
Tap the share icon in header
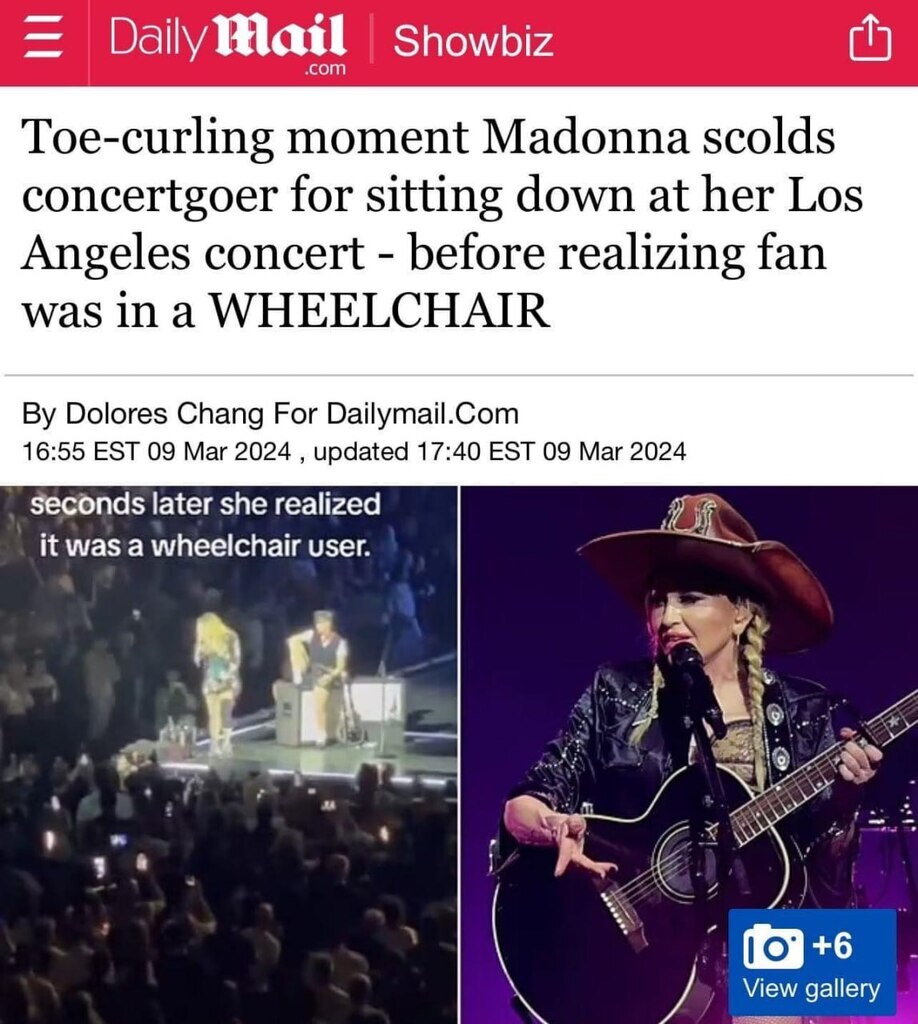pyautogui.click(x=870, y=39)
